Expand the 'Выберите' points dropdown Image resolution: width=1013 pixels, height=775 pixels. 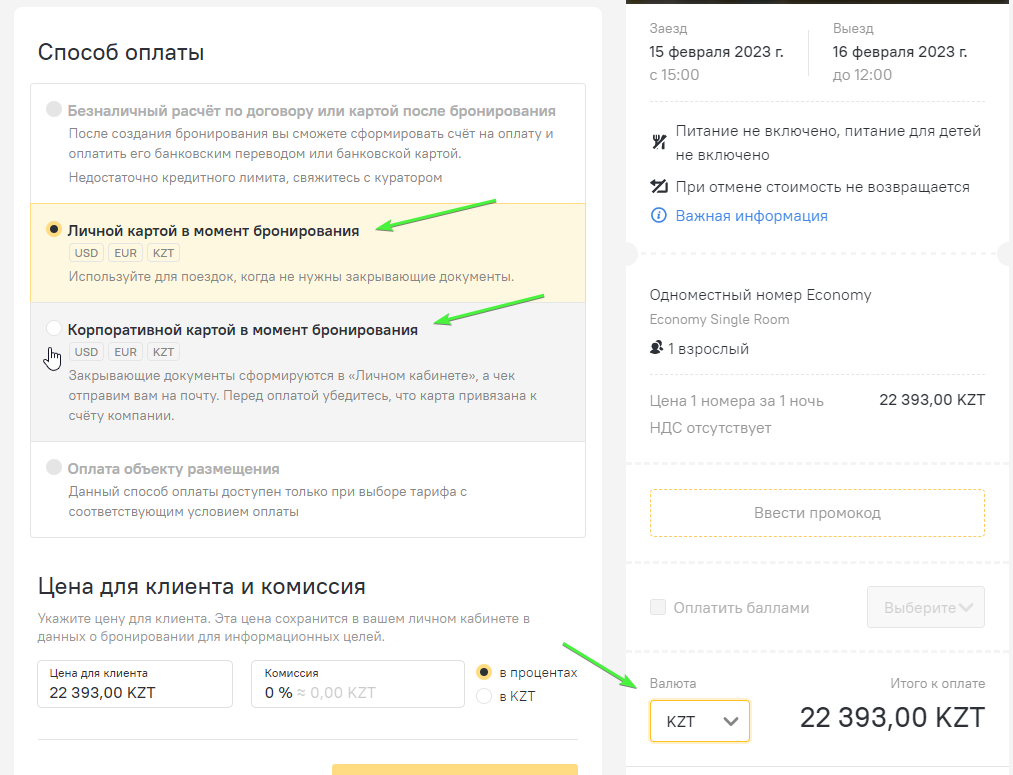coord(925,607)
